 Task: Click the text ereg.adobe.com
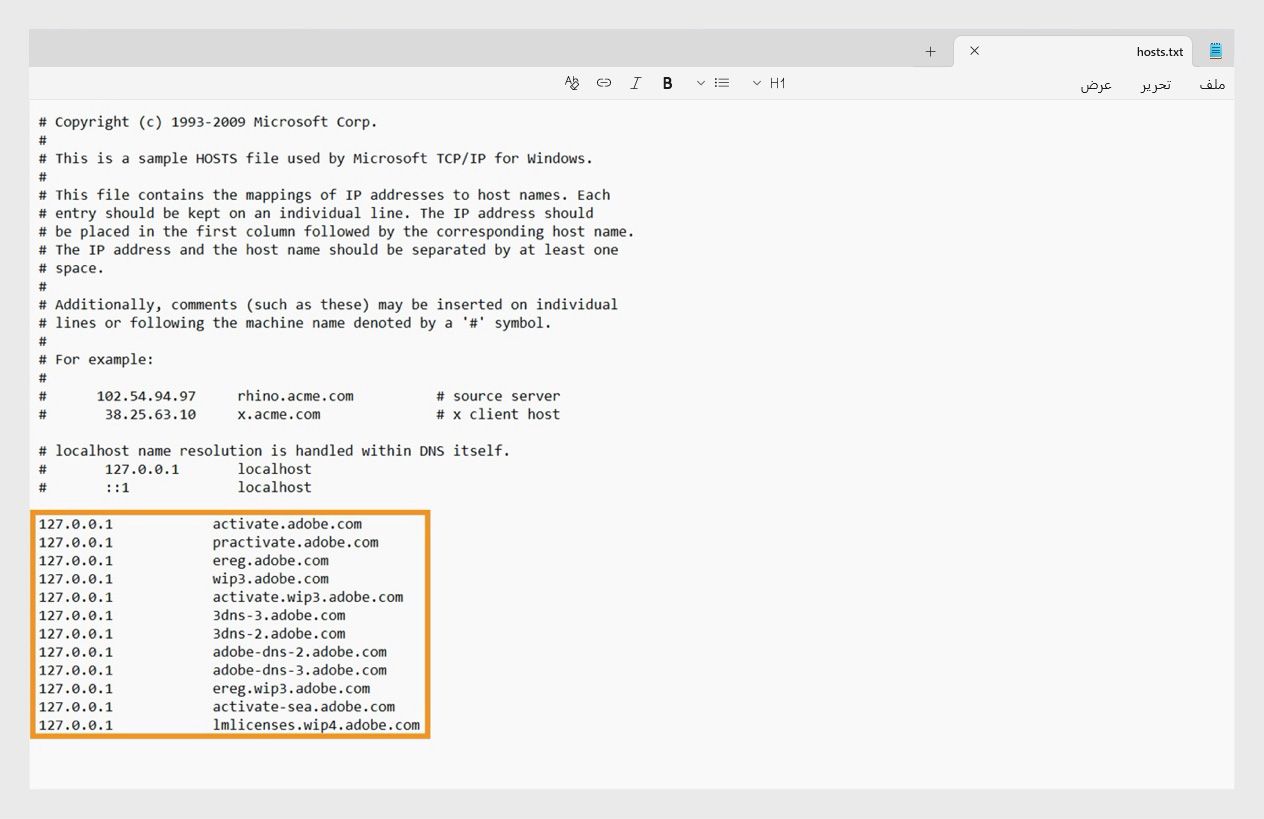(x=270, y=560)
